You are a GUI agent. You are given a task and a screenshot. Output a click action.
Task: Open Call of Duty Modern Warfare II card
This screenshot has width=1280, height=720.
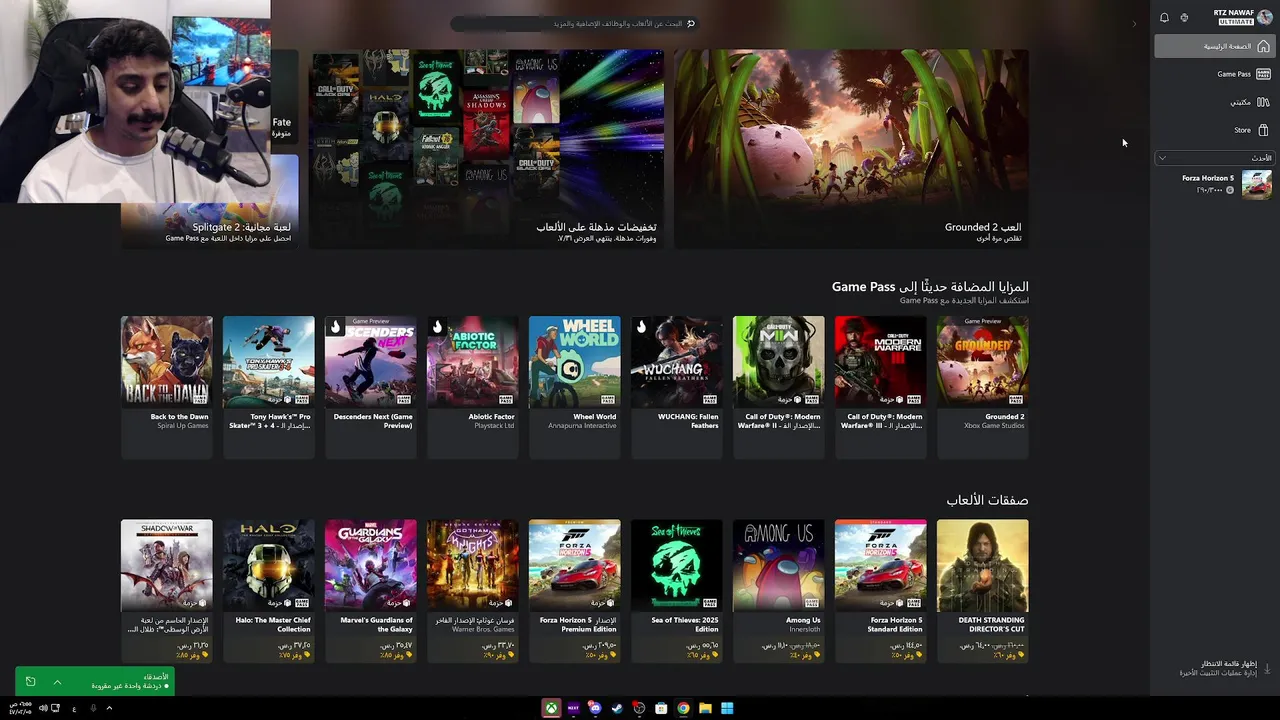coord(779,387)
